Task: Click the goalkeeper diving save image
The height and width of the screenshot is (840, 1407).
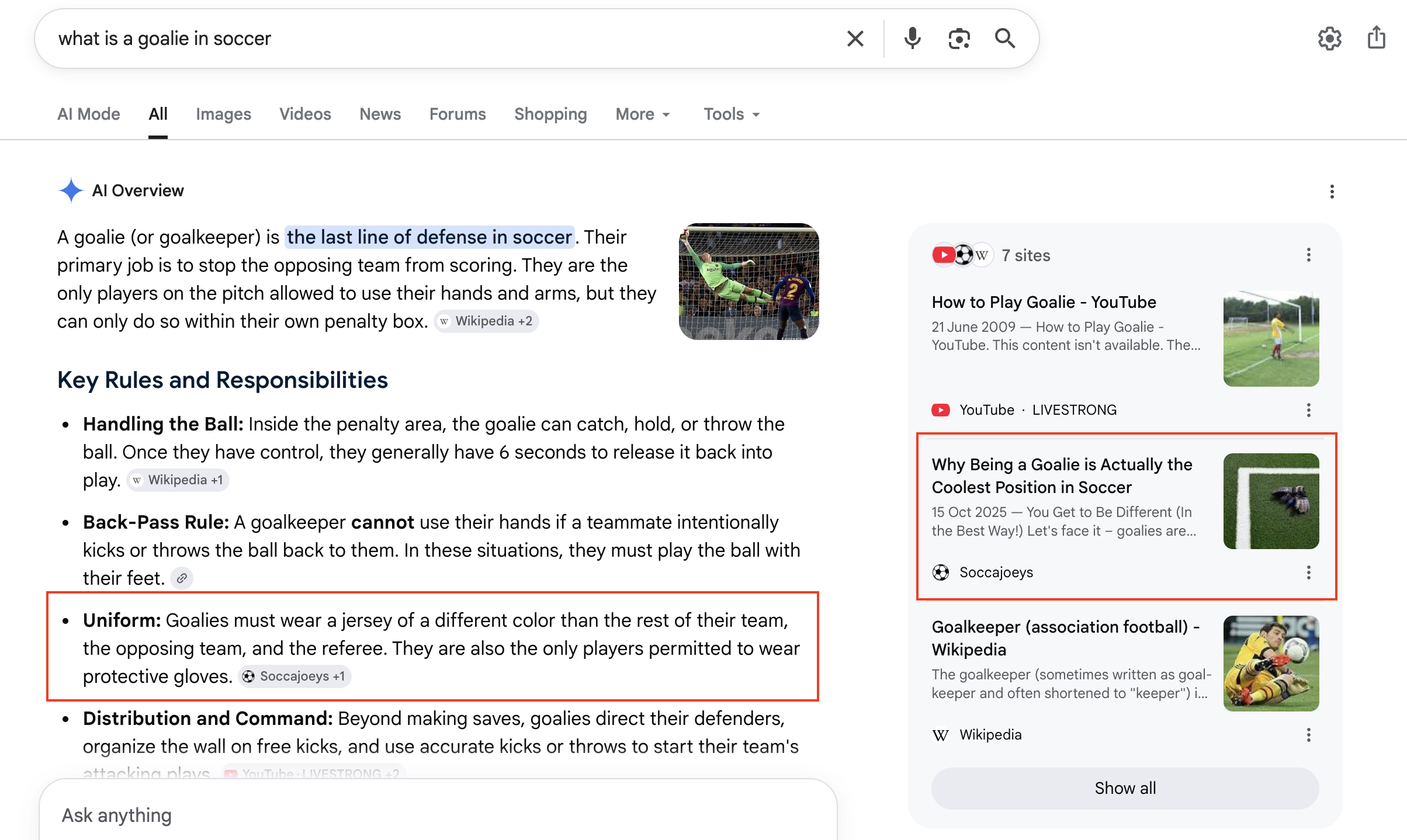Action: coord(748,282)
